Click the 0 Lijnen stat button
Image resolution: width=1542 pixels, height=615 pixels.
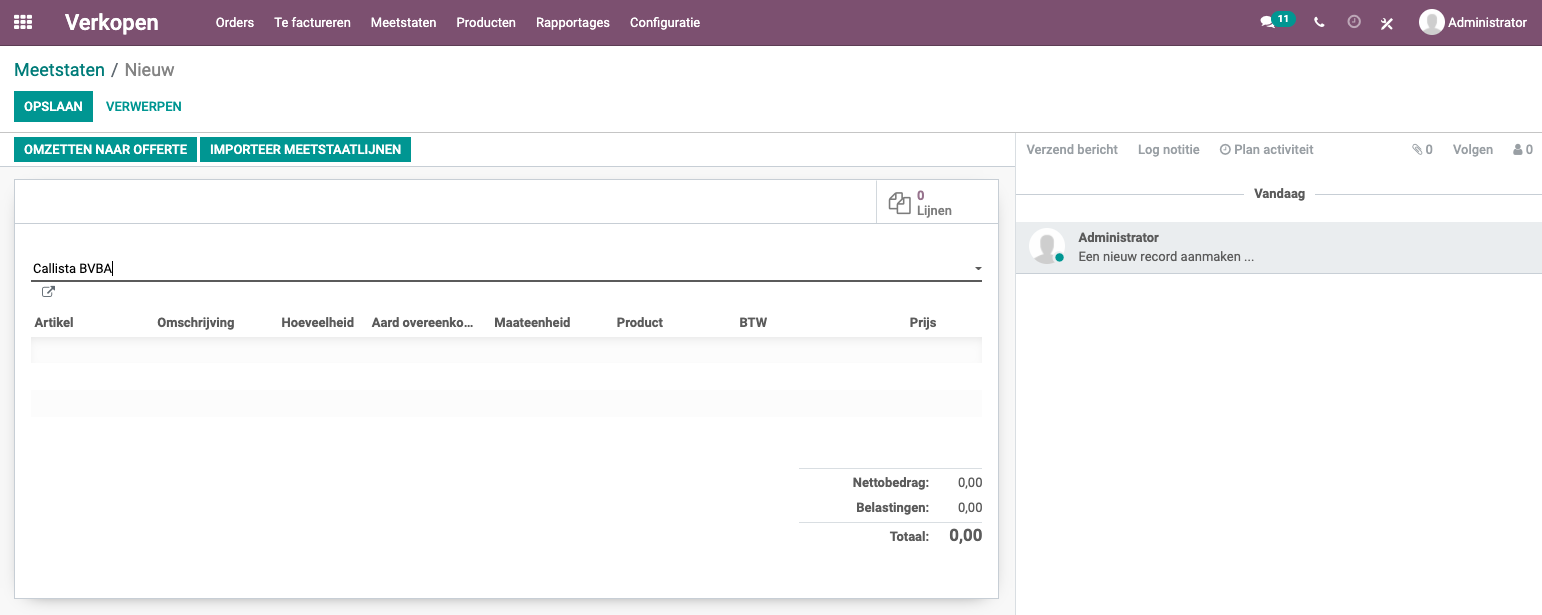click(937, 202)
